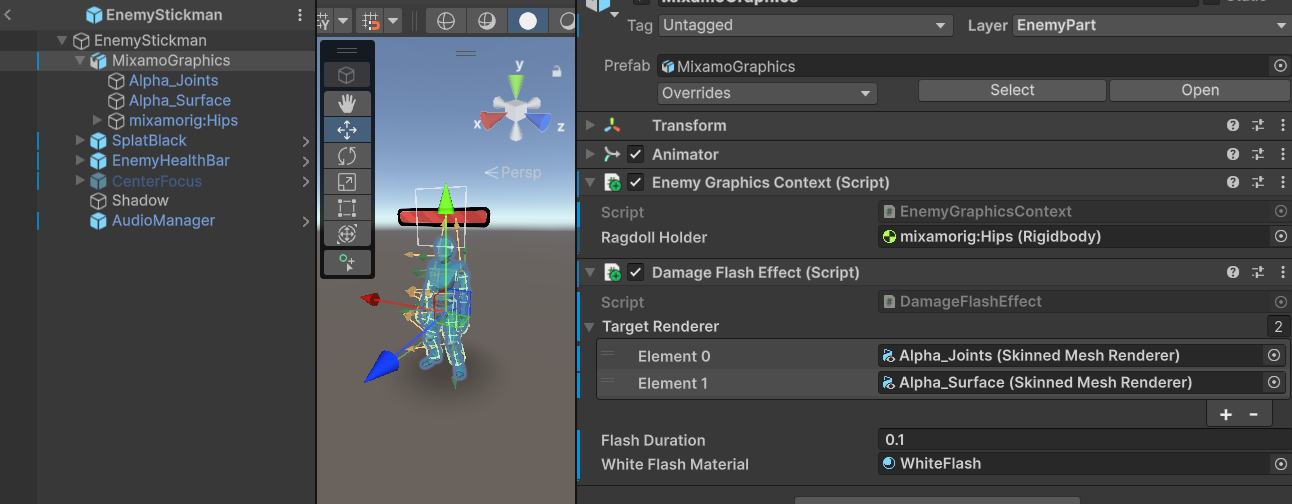This screenshot has height=504, width=1292.
Task: Click the prefab Select button
Action: pos(1012,91)
